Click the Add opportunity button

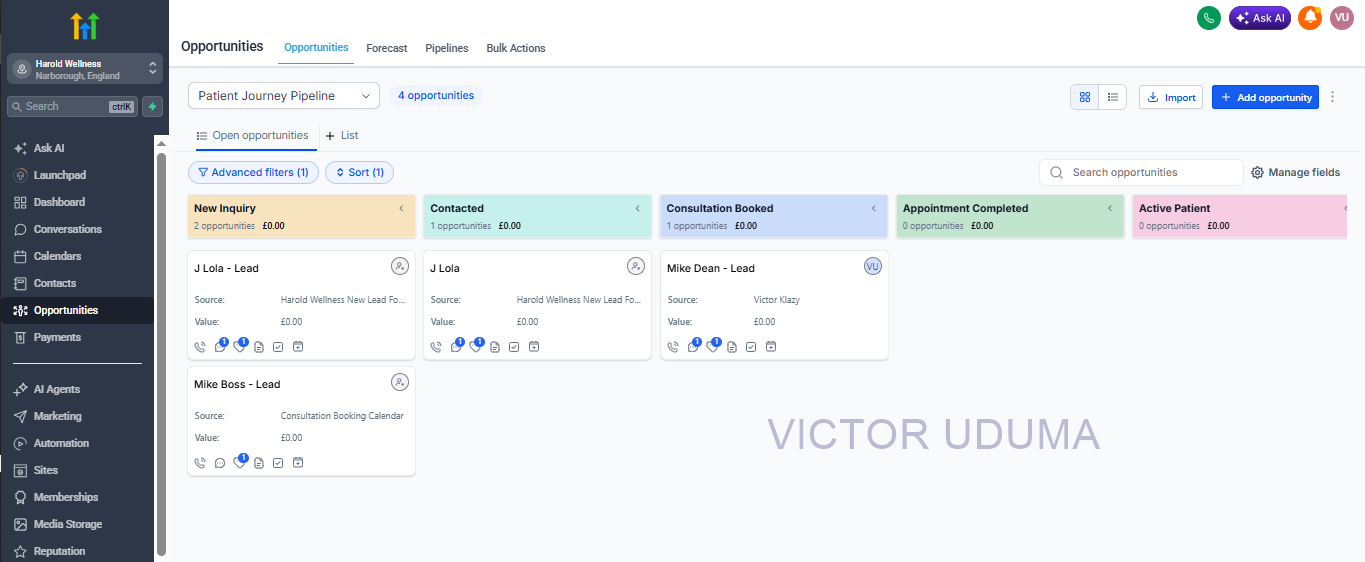point(1265,97)
